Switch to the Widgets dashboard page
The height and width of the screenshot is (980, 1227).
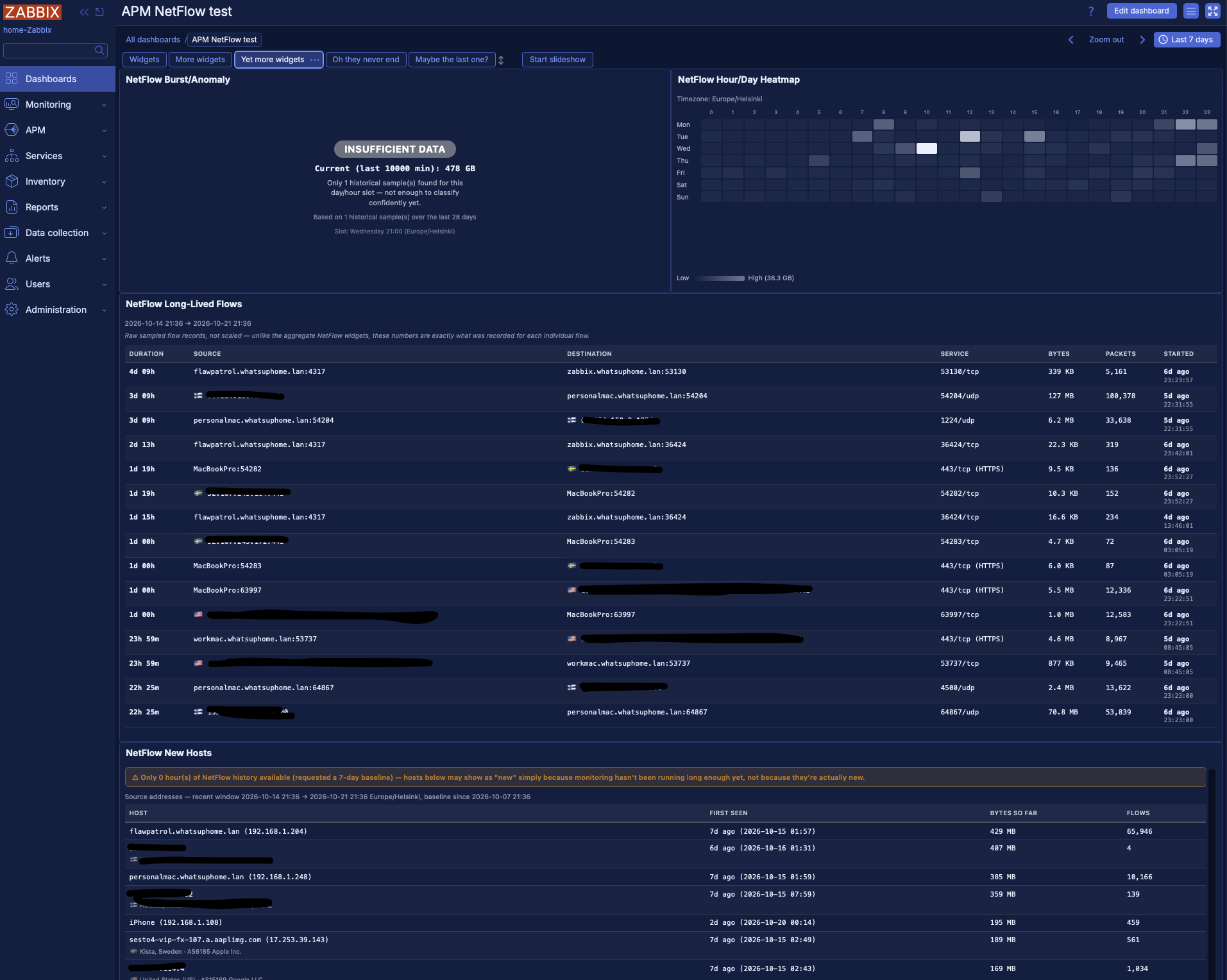click(144, 60)
